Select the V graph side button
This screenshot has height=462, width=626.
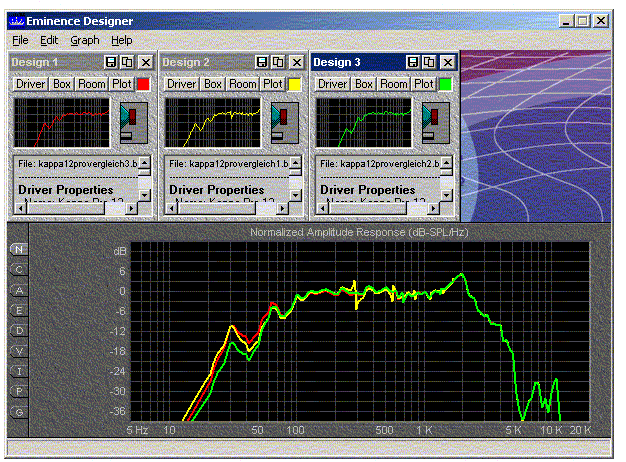point(19,351)
